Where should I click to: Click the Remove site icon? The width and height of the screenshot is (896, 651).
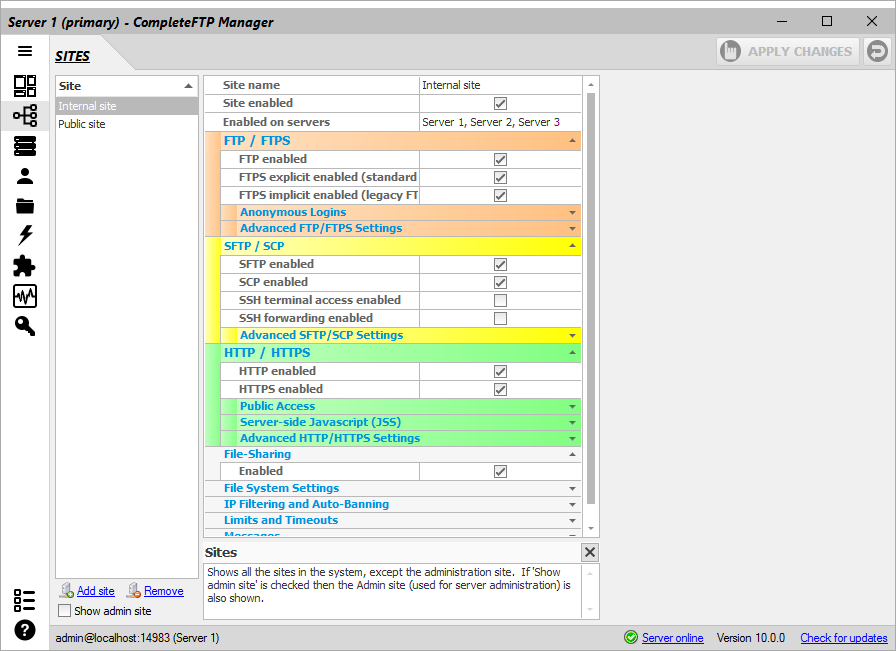134,590
